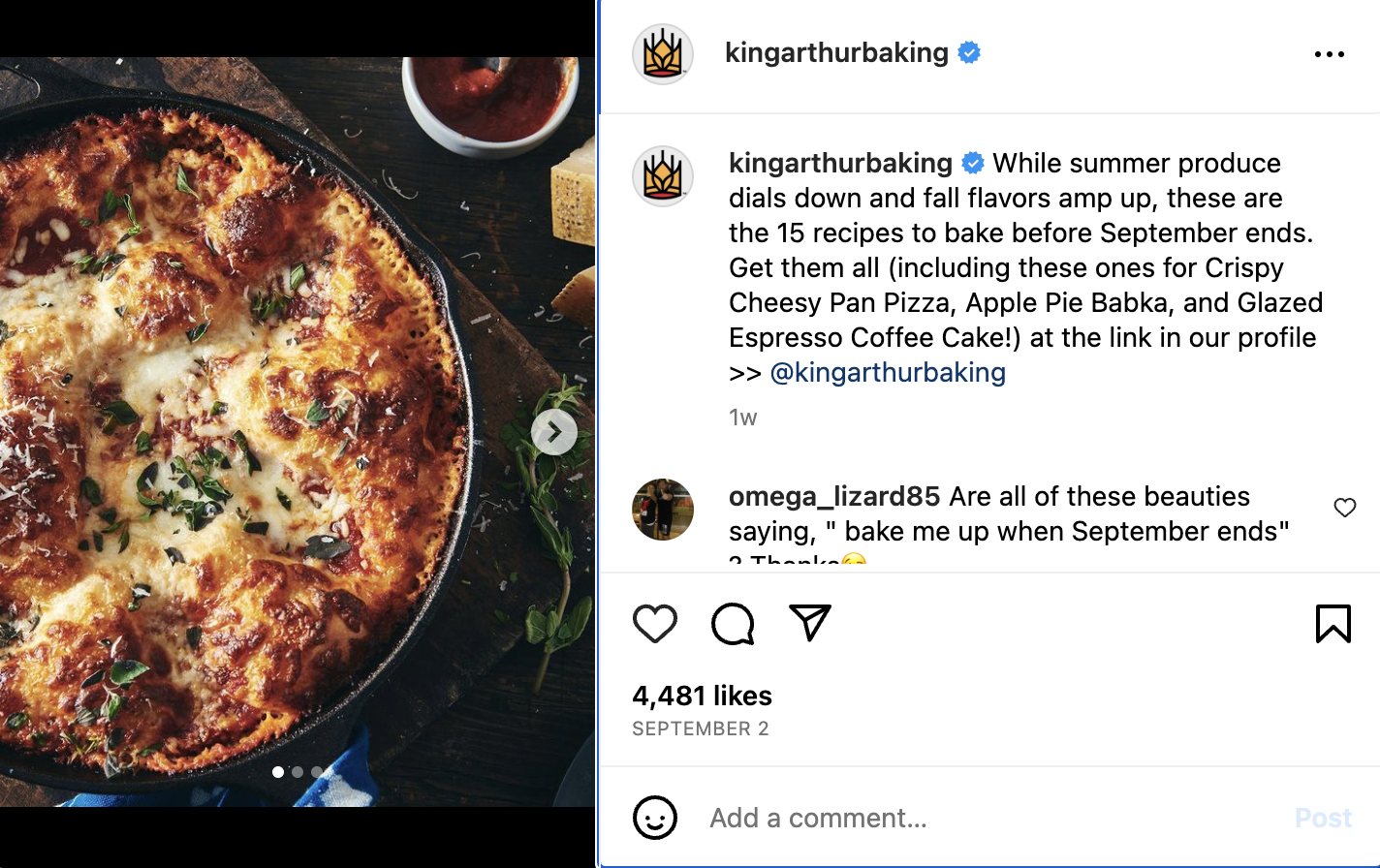Click the kingarthurbaking verified badge
Image resolution: width=1380 pixels, height=868 pixels.
970,53
